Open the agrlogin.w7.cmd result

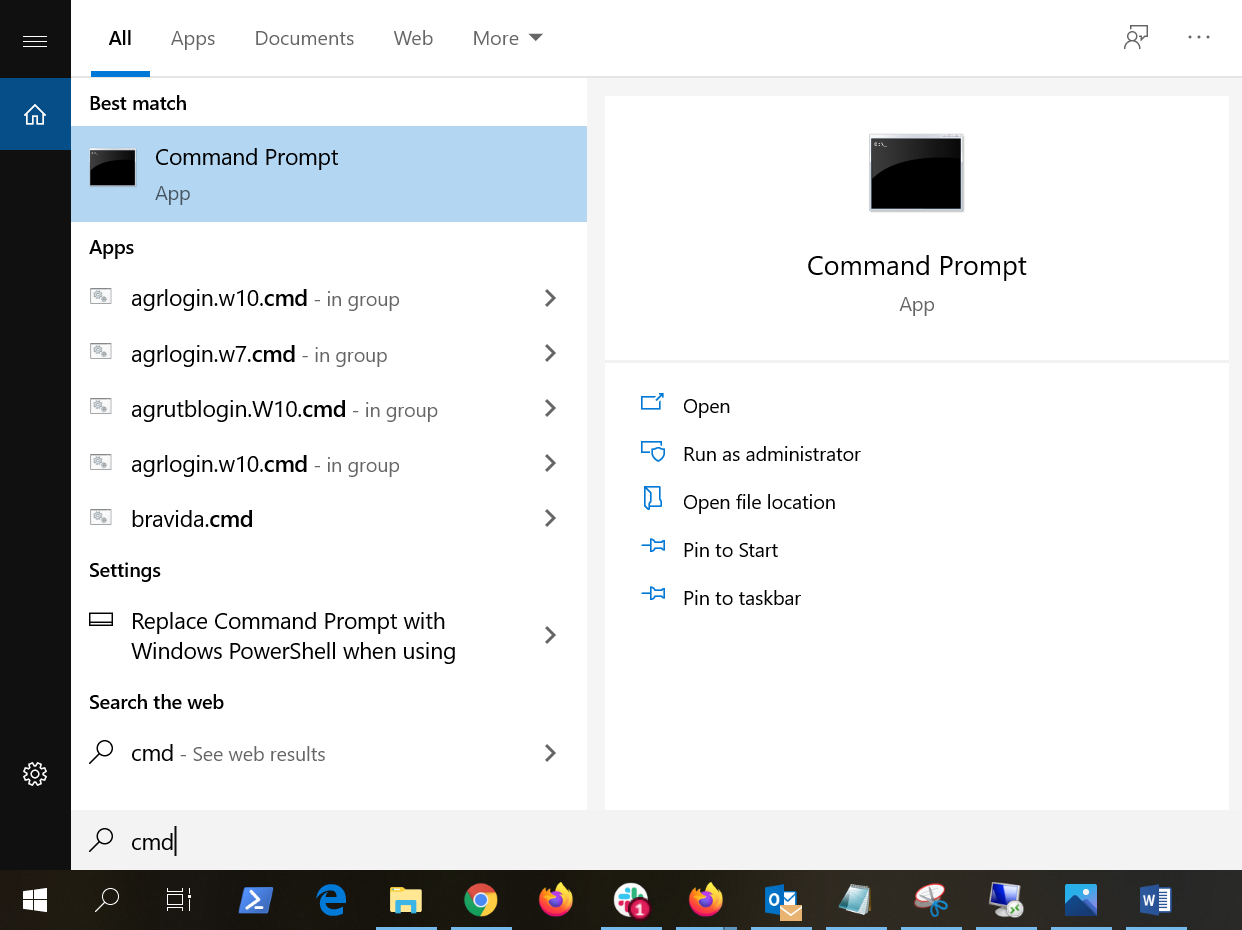pos(329,354)
